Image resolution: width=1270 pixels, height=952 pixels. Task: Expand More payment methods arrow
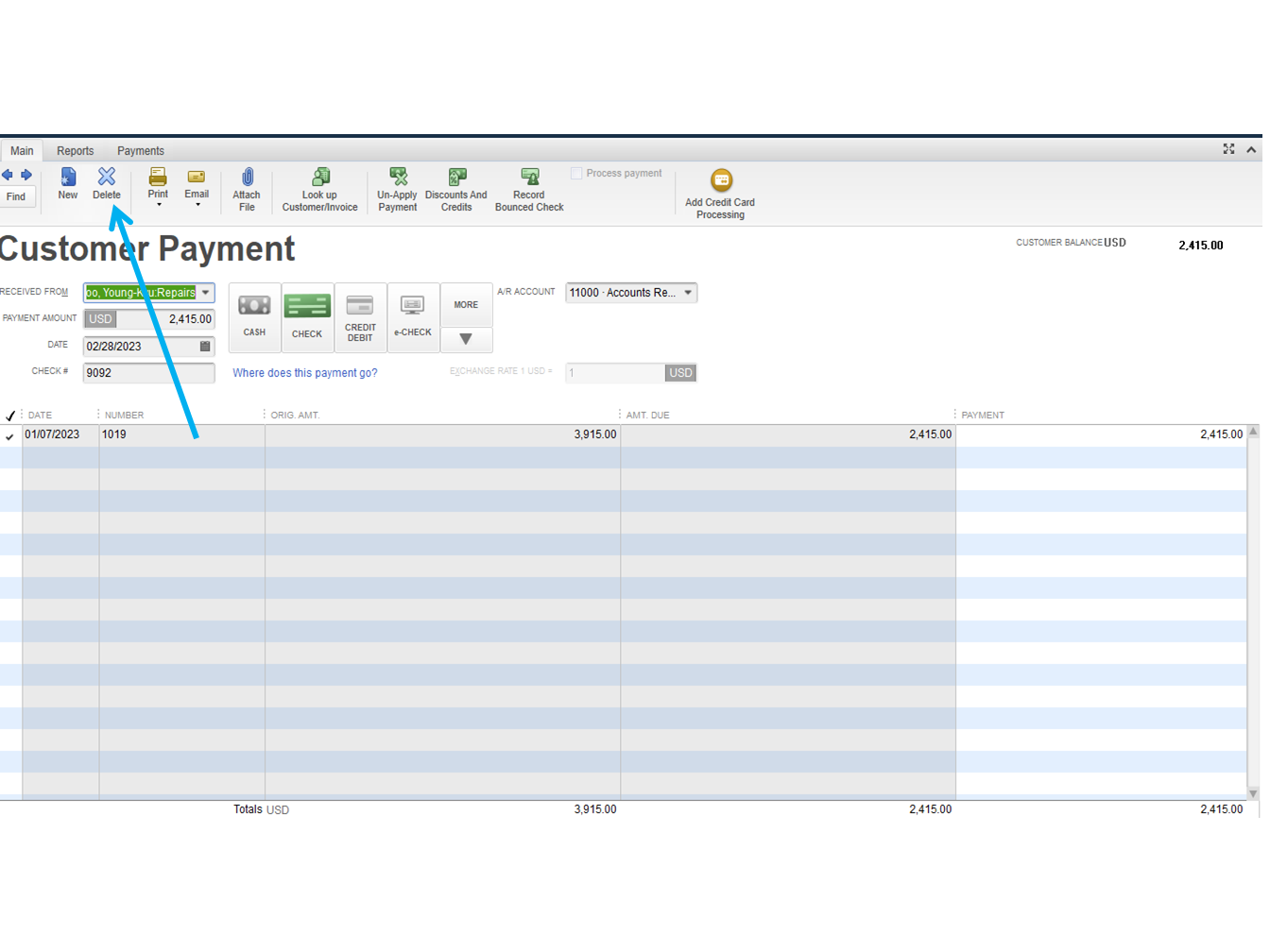[466, 339]
